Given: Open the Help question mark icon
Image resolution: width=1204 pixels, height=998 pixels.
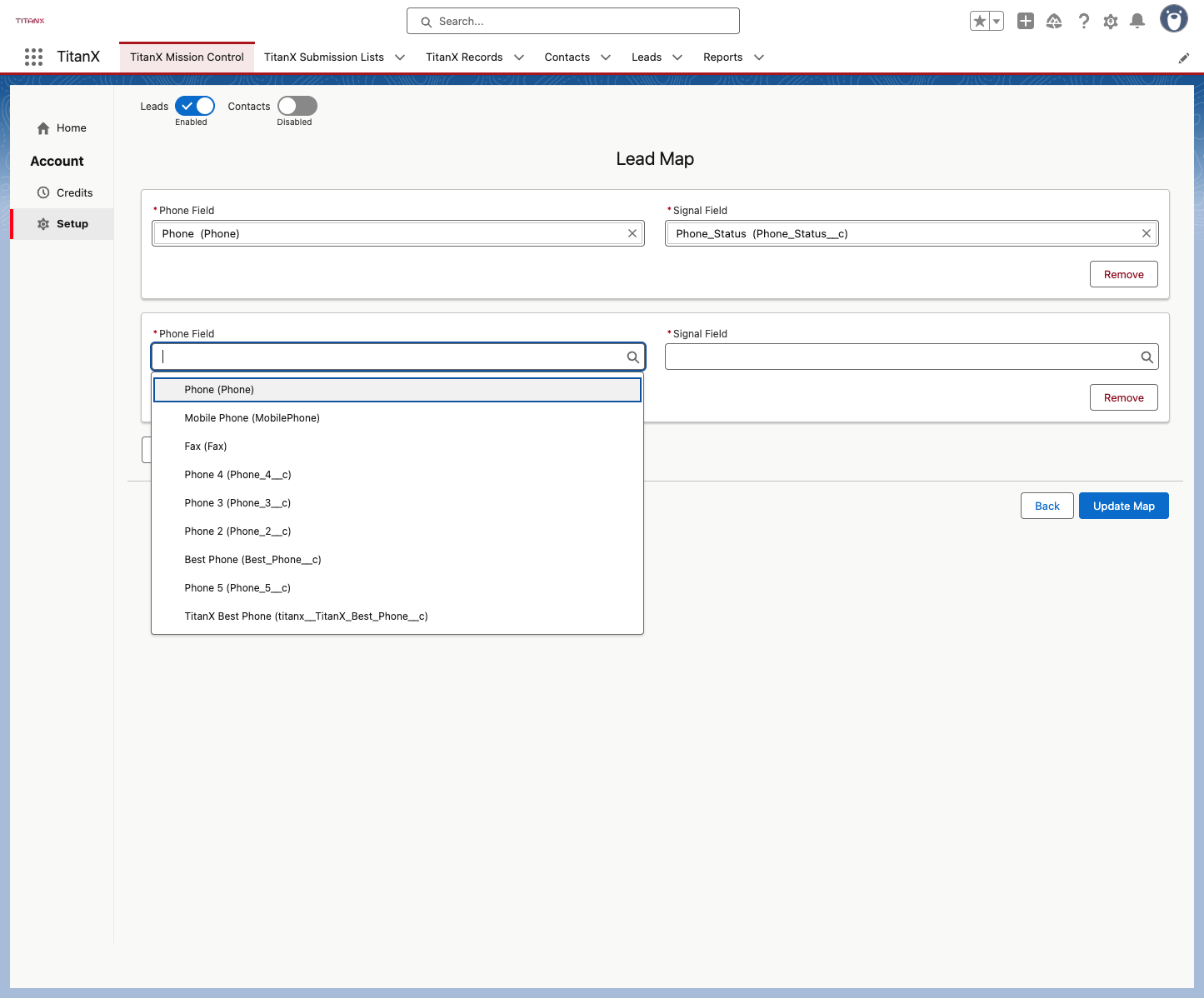Looking at the screenshot, I should 1083,21.
